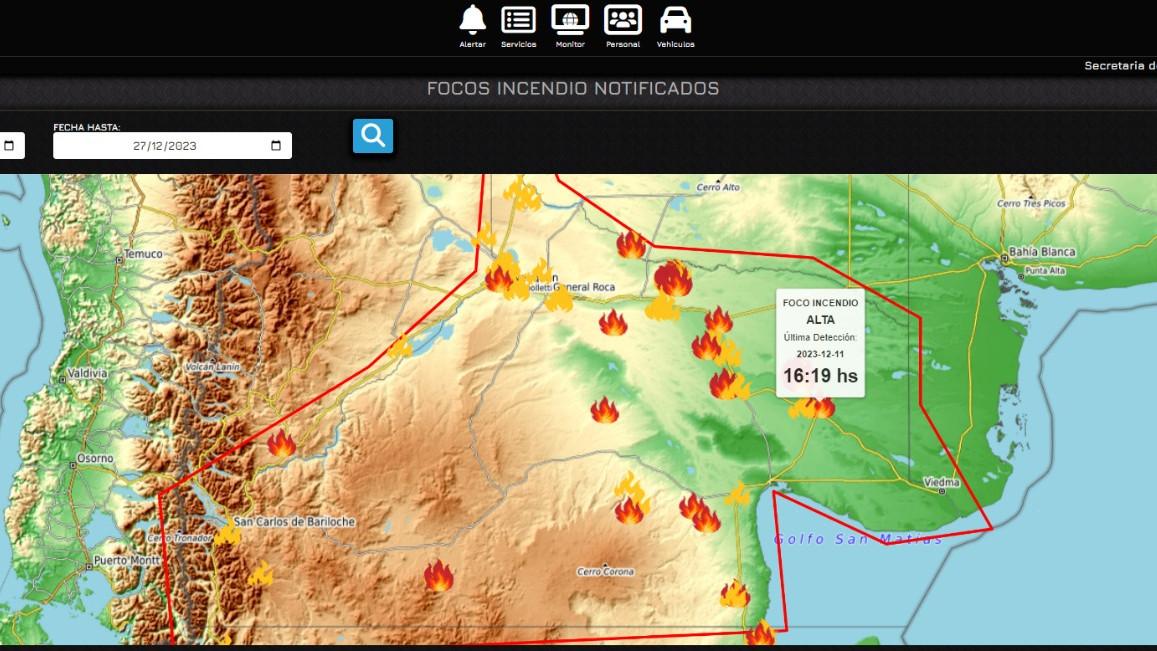1157x651 pixels.
Task: Select red fire icon west of Cerro Corona
Action: [438, 576]
